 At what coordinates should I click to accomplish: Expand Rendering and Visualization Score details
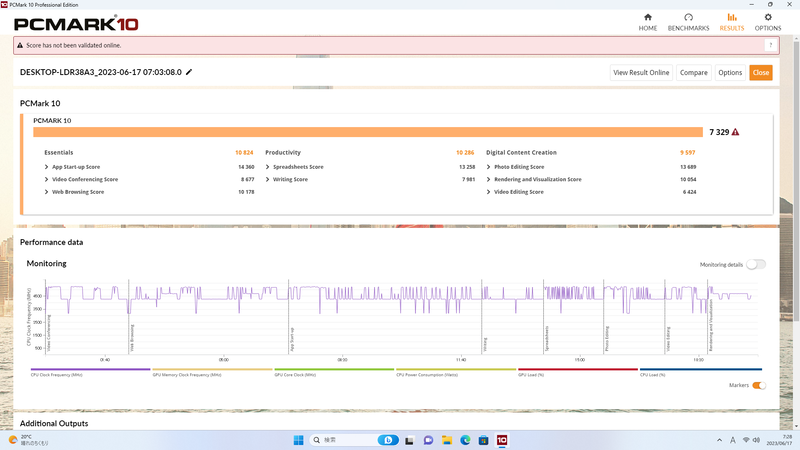point(488,180)
